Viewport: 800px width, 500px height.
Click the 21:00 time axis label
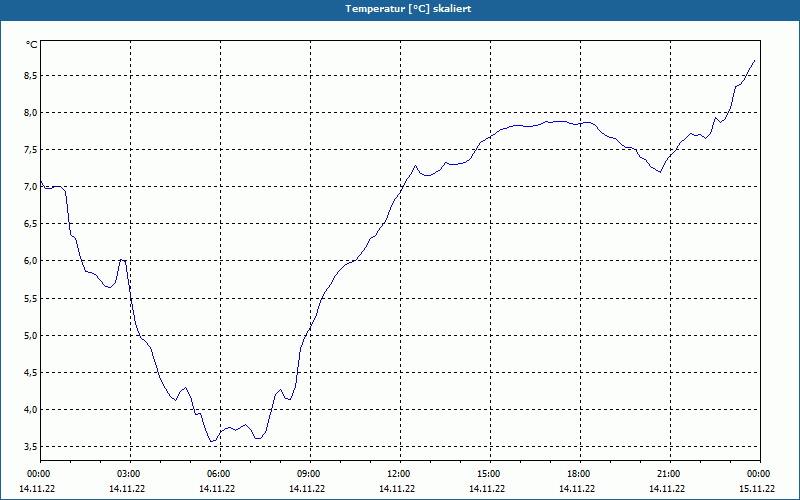[668, 474]
